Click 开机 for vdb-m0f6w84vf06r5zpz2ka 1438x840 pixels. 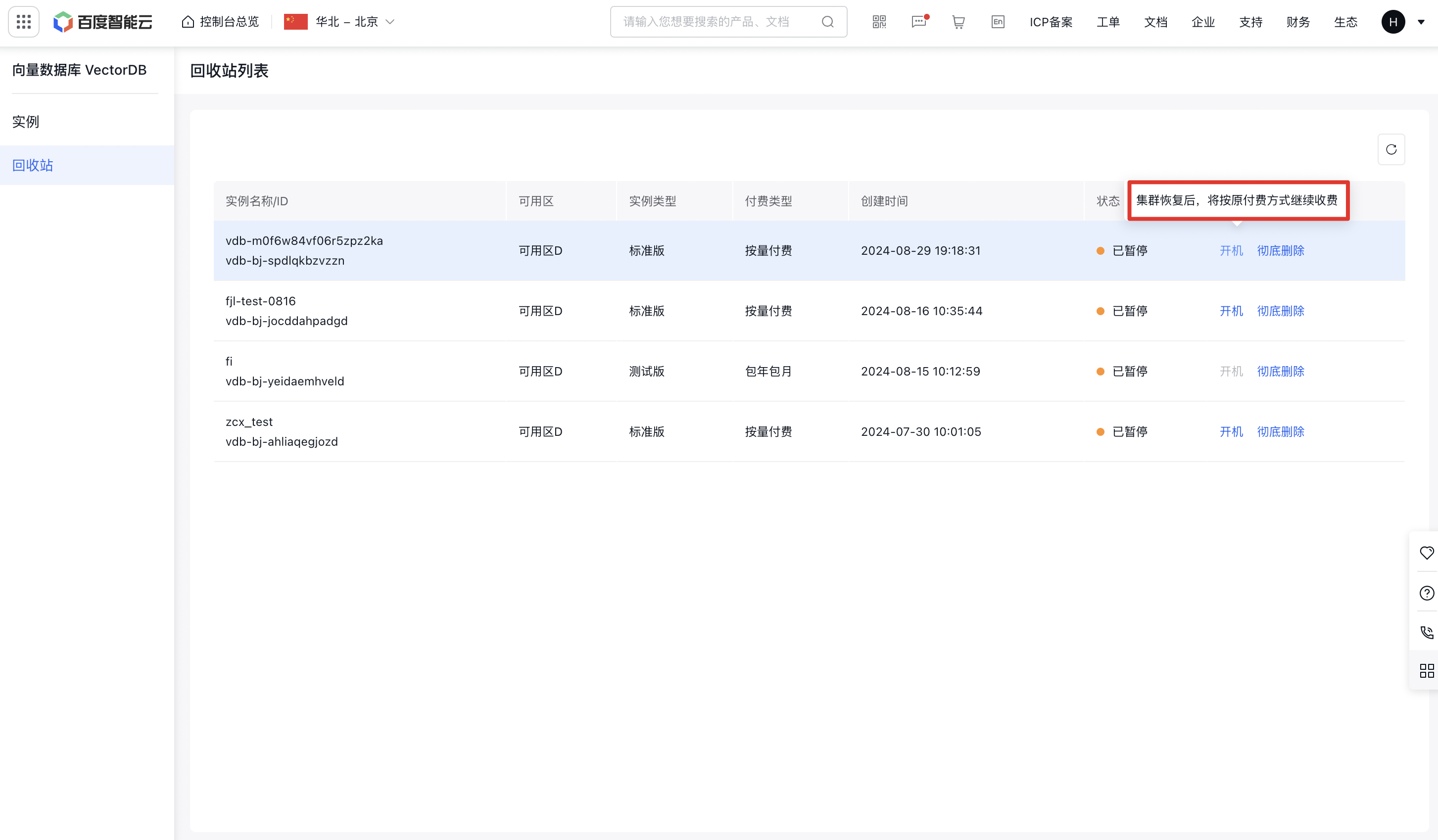tap(1231, 250)
